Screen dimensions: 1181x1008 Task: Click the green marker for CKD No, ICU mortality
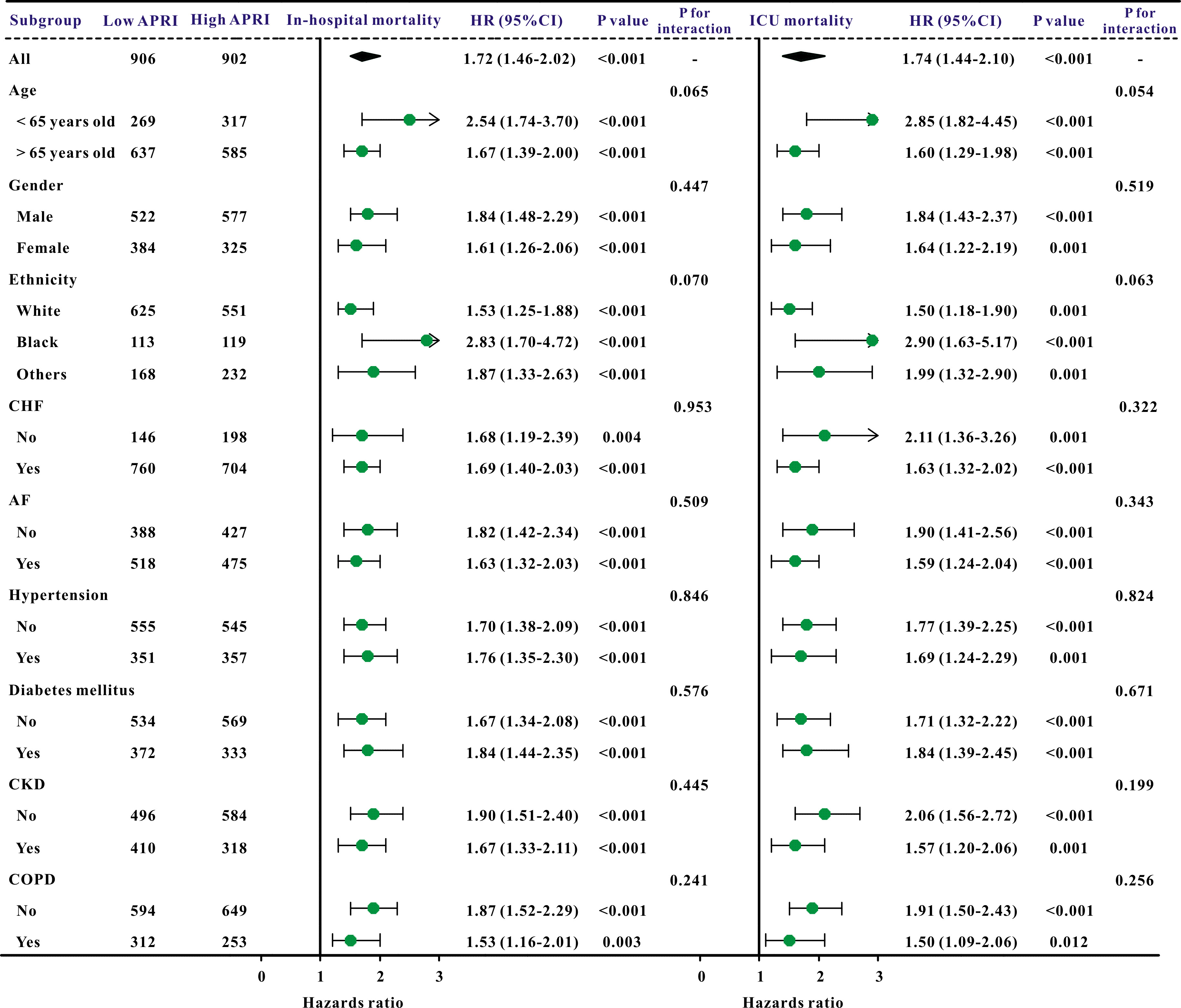[x=824, y=814]
